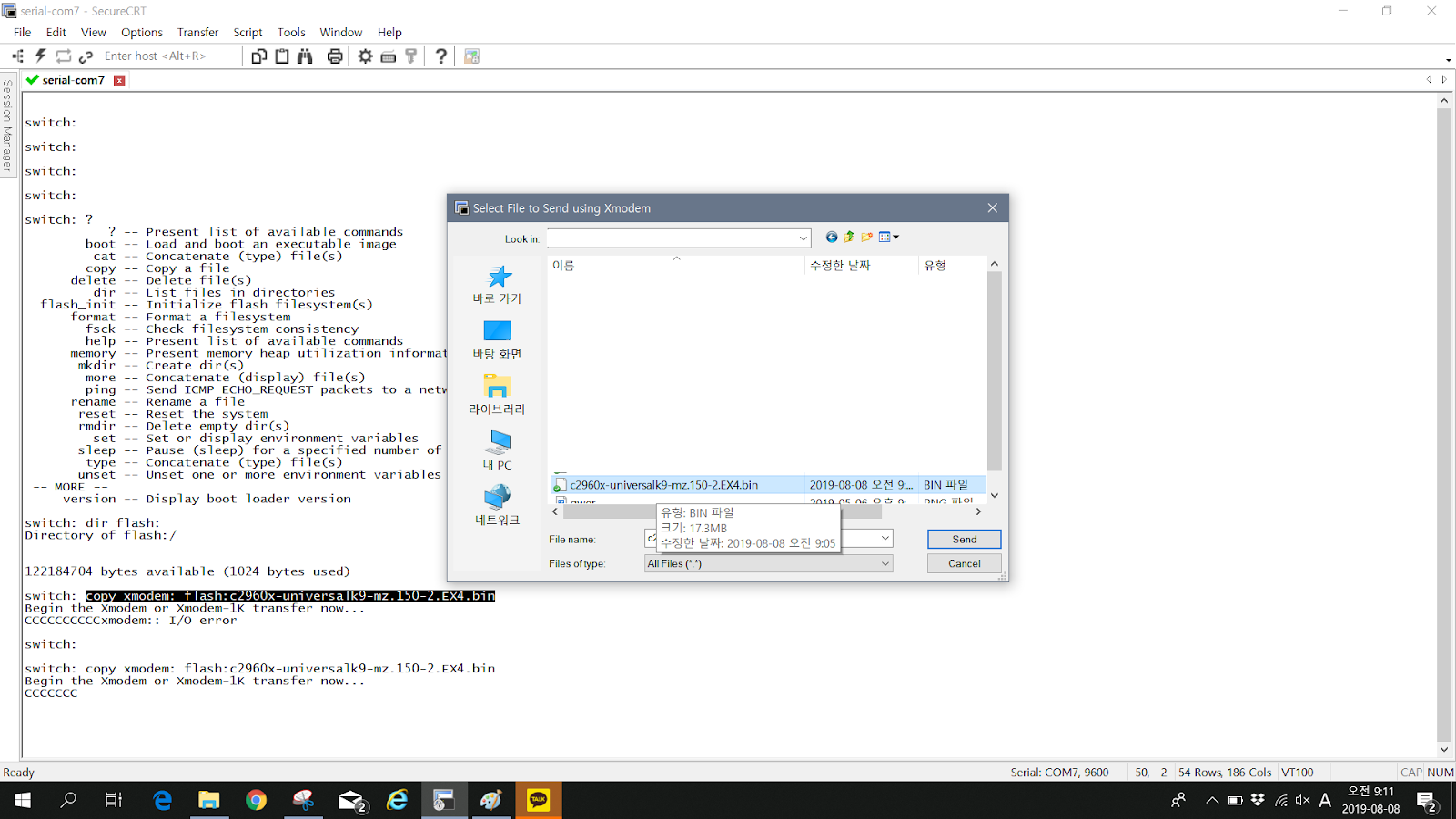
Task: Open the Script menu
Action: pos(248,32)
